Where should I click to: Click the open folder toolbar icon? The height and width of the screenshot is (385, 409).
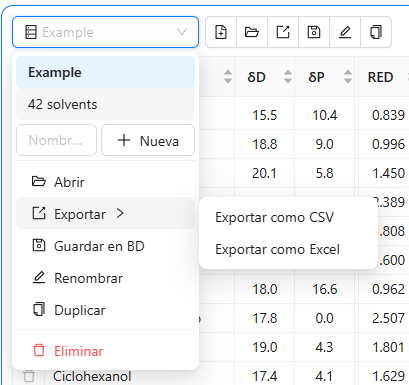click(x=252, y=32)
